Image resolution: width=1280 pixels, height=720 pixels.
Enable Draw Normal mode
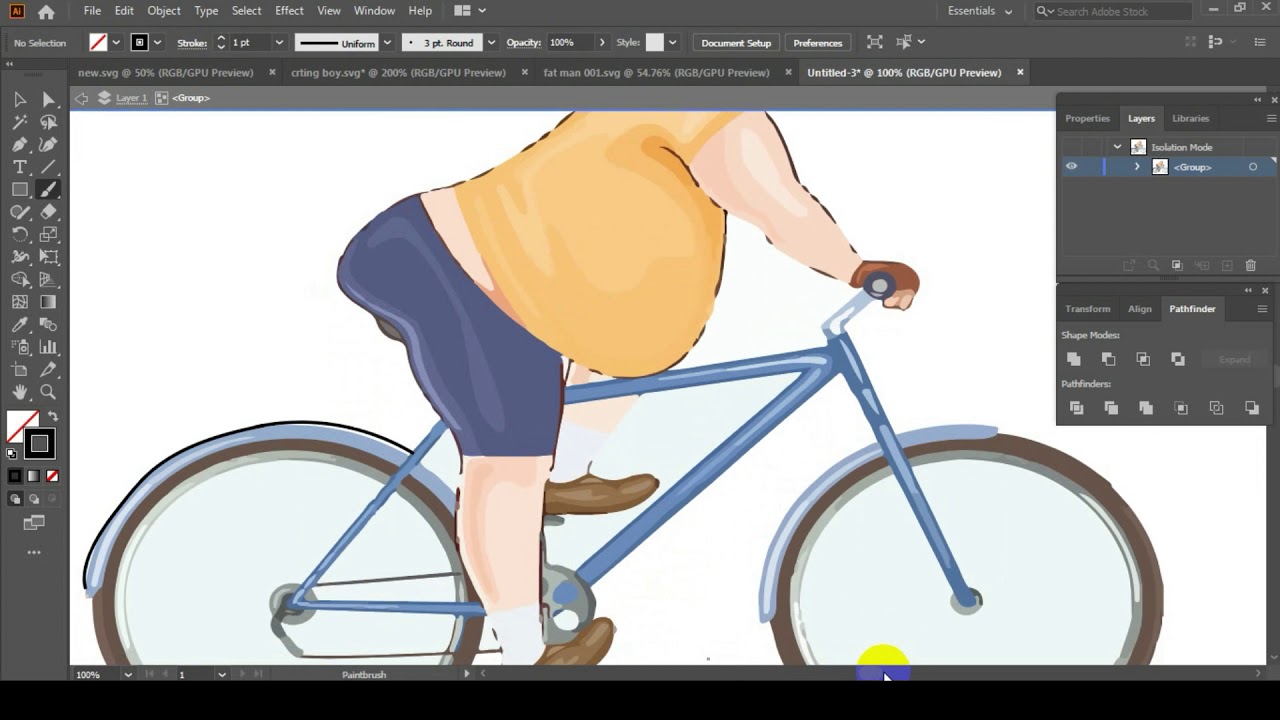click(15, 498)
